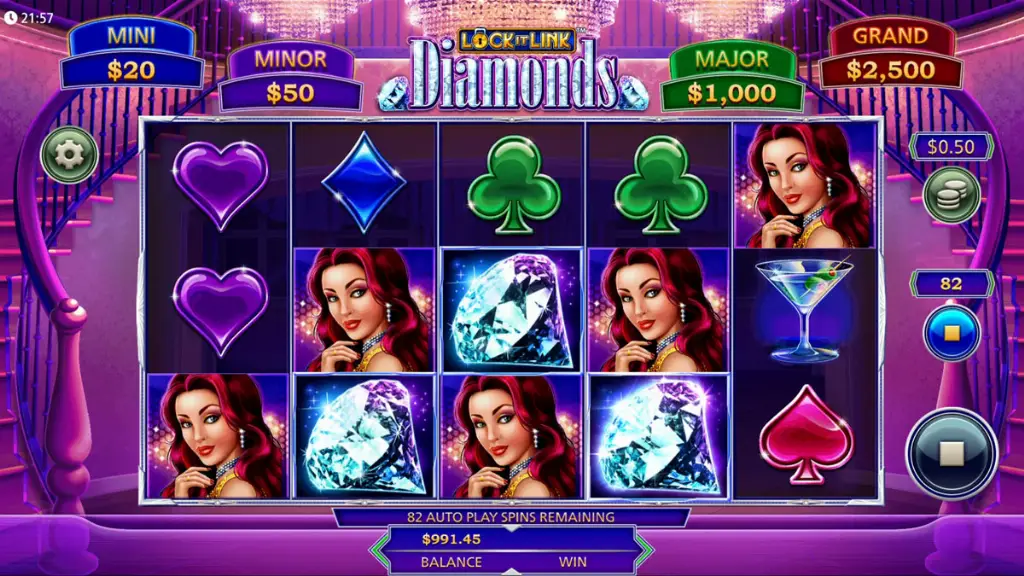Screen dimensions: 1024x576
Task: Click the pink spade symbol
Action: point(806,436)
